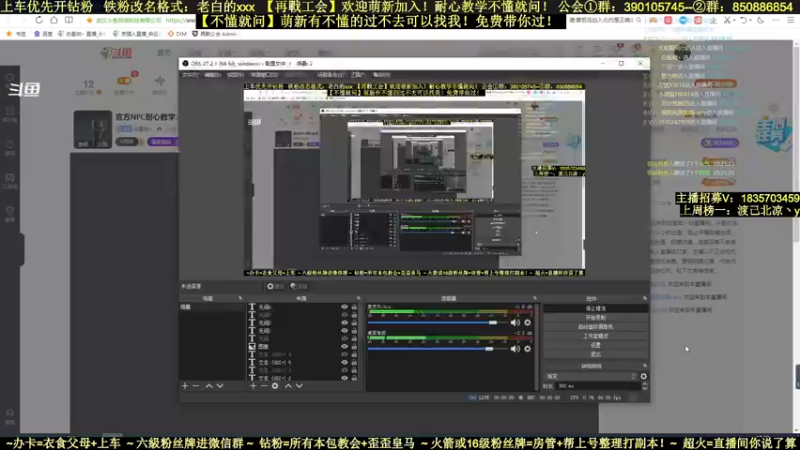Move the selected source down in the 来源 toolbar

299,386
